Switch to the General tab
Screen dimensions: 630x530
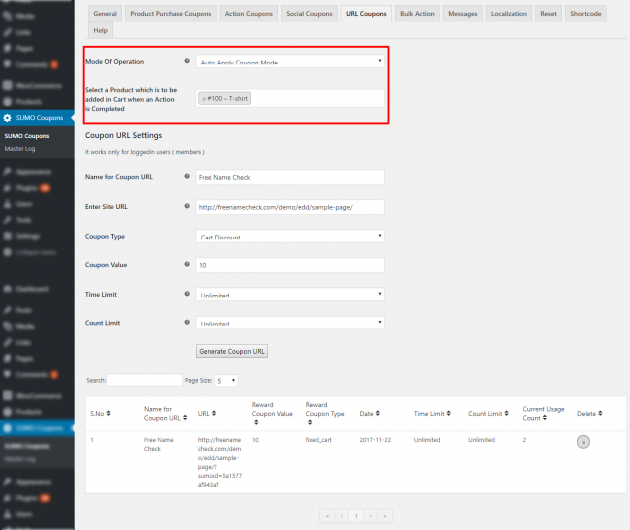(105, 14)
